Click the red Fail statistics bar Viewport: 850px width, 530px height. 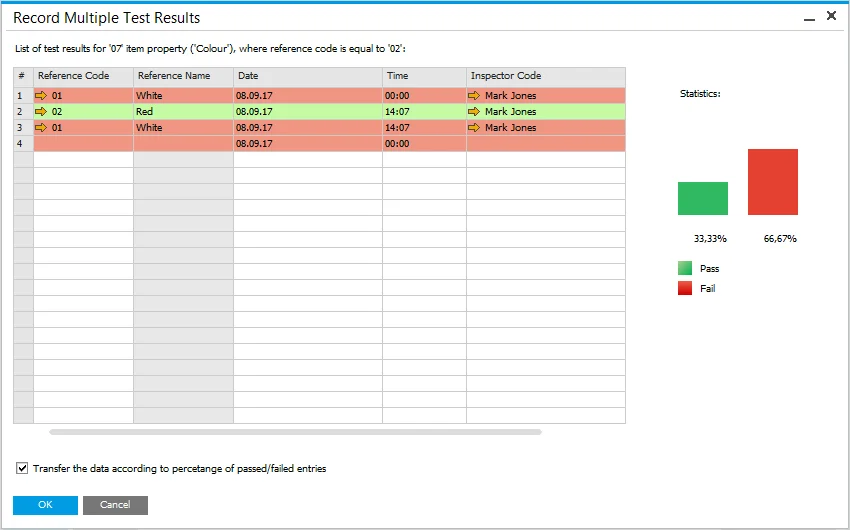tap(772, 182)
